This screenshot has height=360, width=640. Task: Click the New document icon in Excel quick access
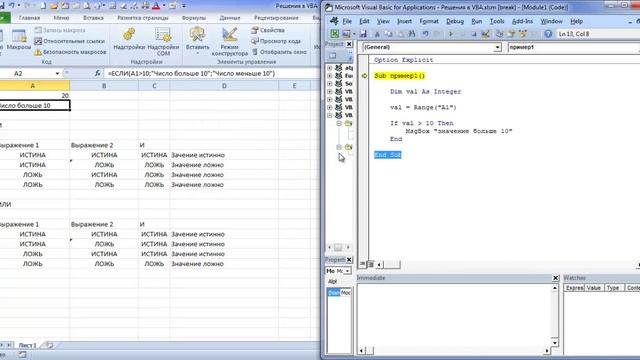pos(43,6)
